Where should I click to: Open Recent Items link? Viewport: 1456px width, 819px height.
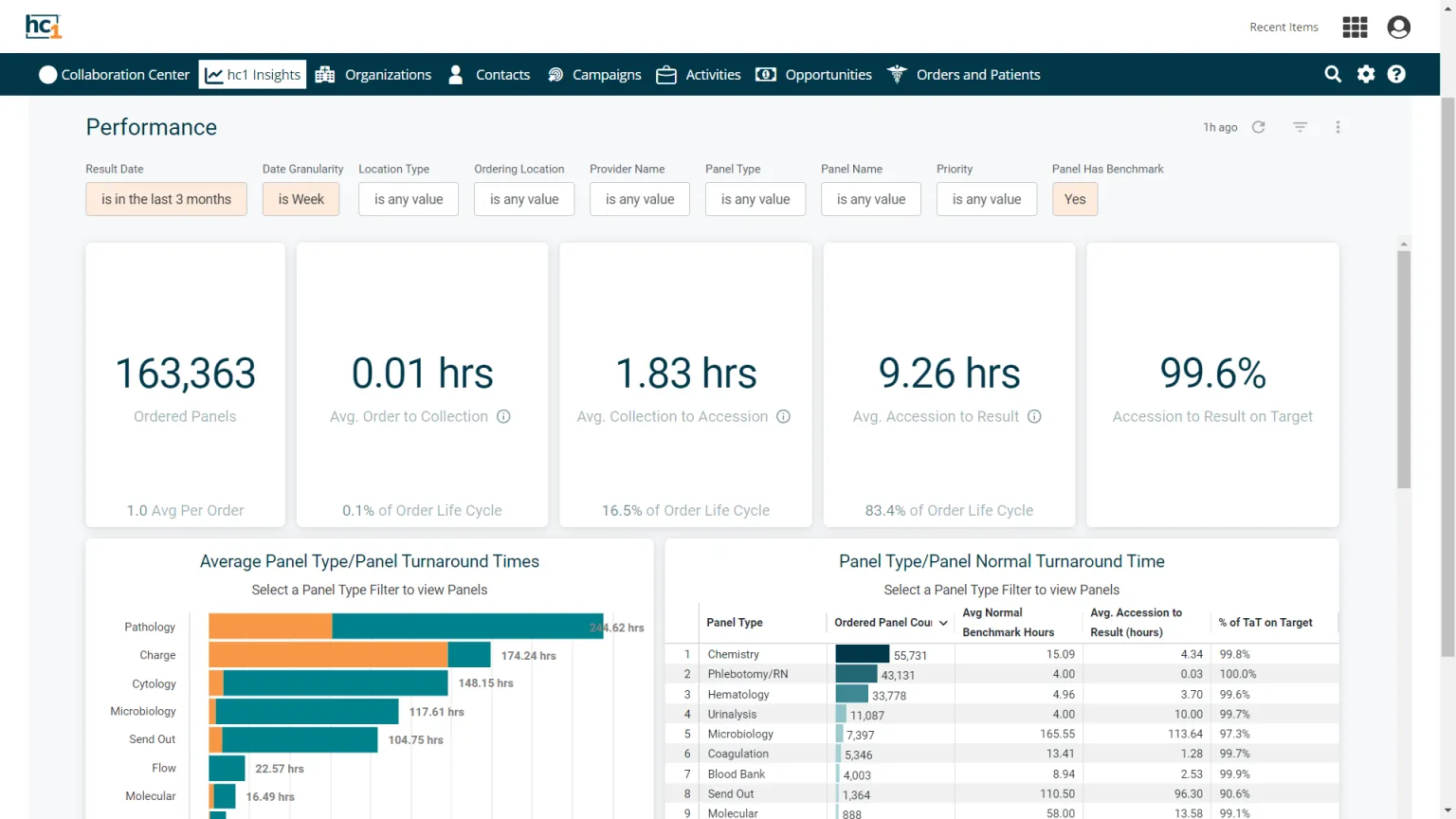coord(1283,27)
